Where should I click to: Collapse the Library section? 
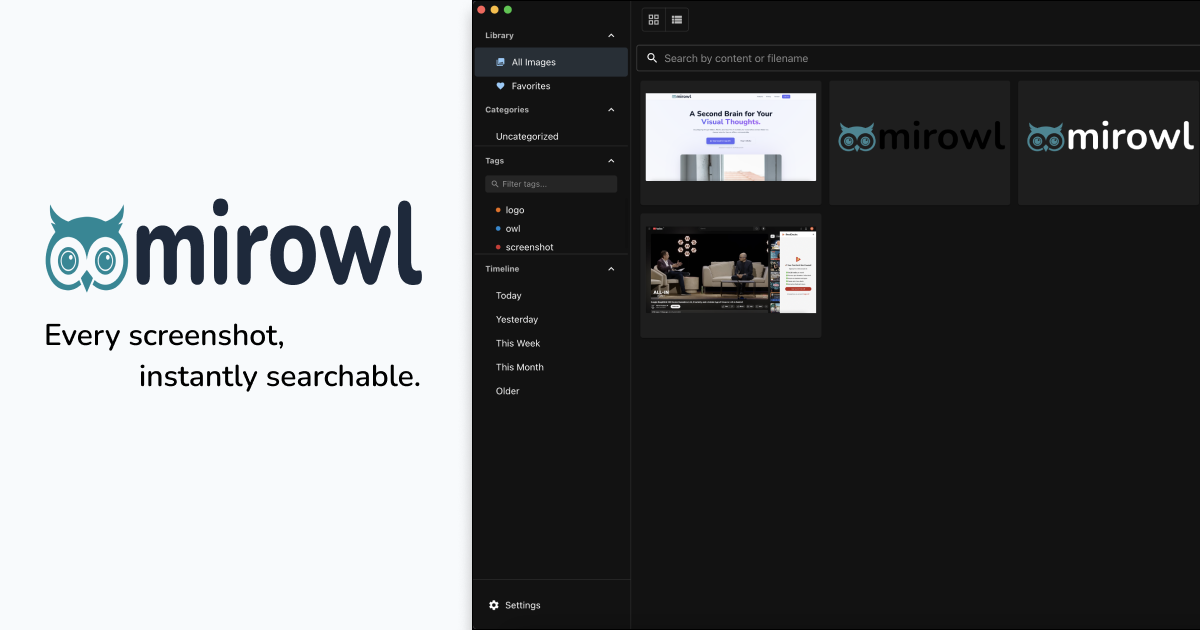point(611,35)
